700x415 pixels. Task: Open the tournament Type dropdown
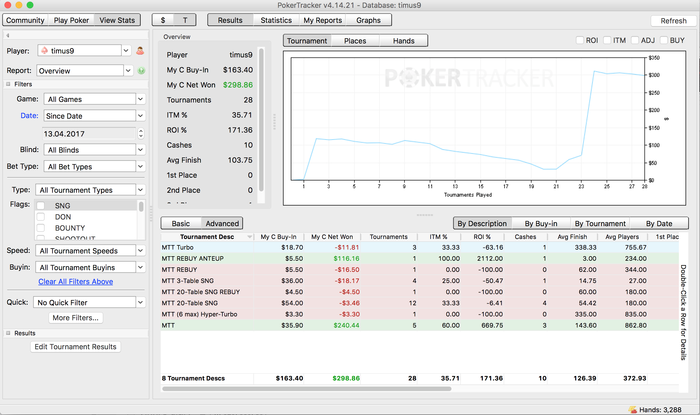tap(140, 190)
